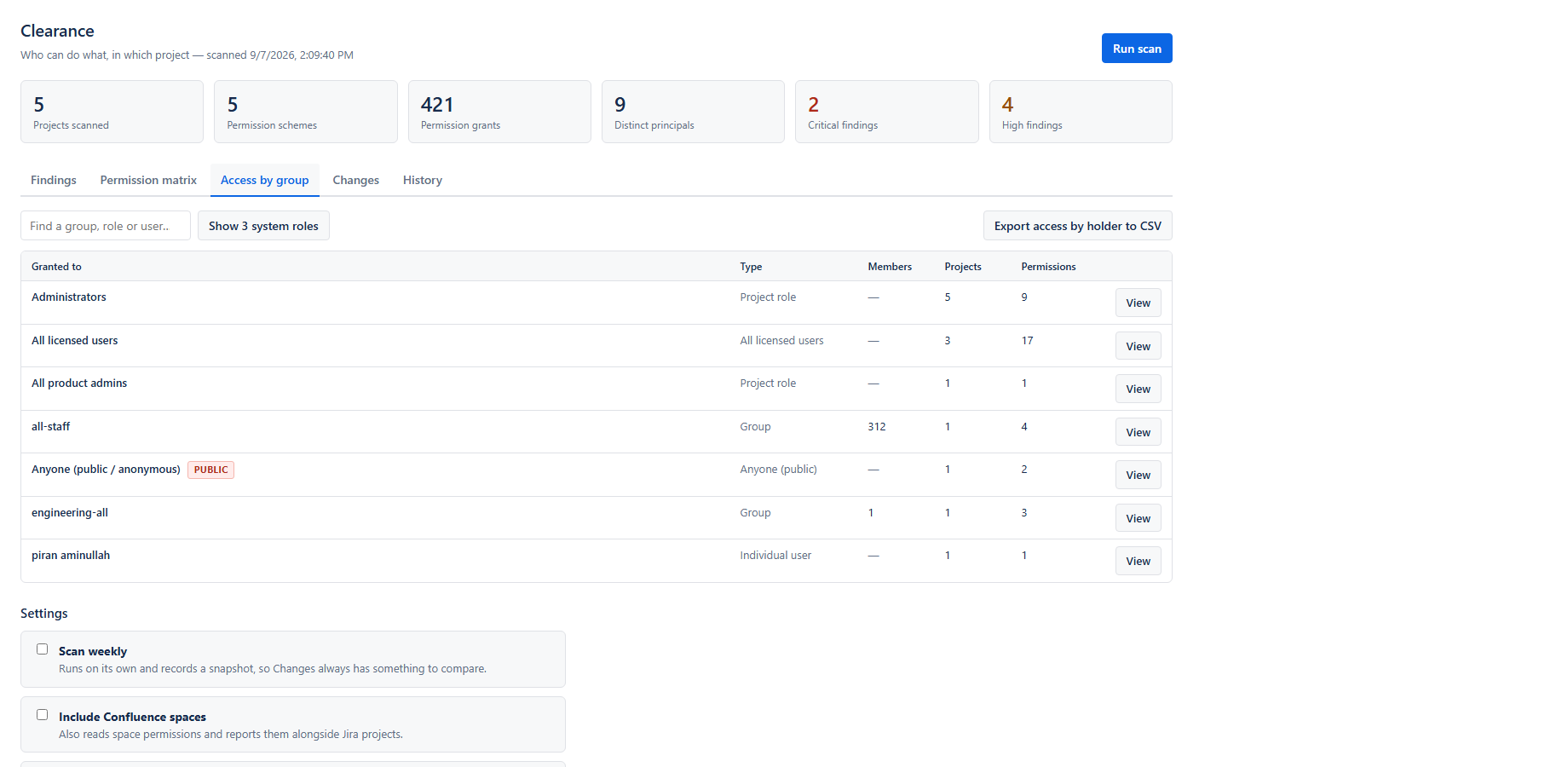
Task: Click the Members column header
Action: 890,267
